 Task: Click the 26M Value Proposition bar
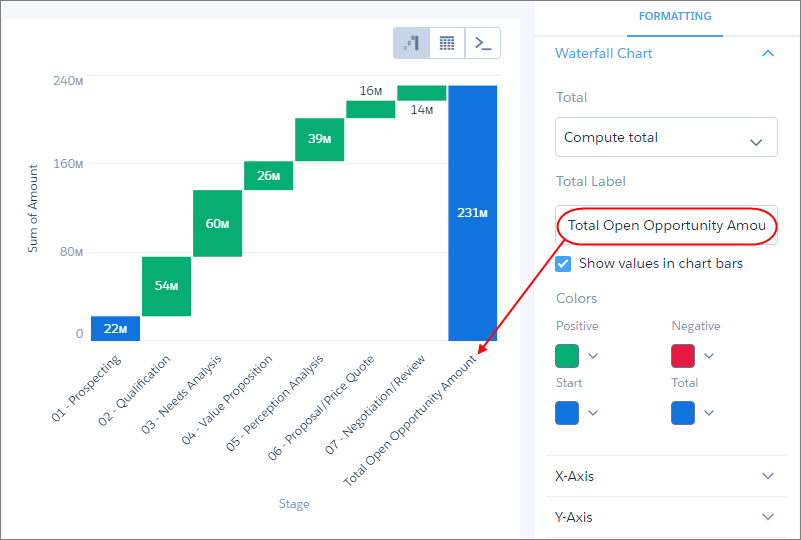tap(269, 176)
